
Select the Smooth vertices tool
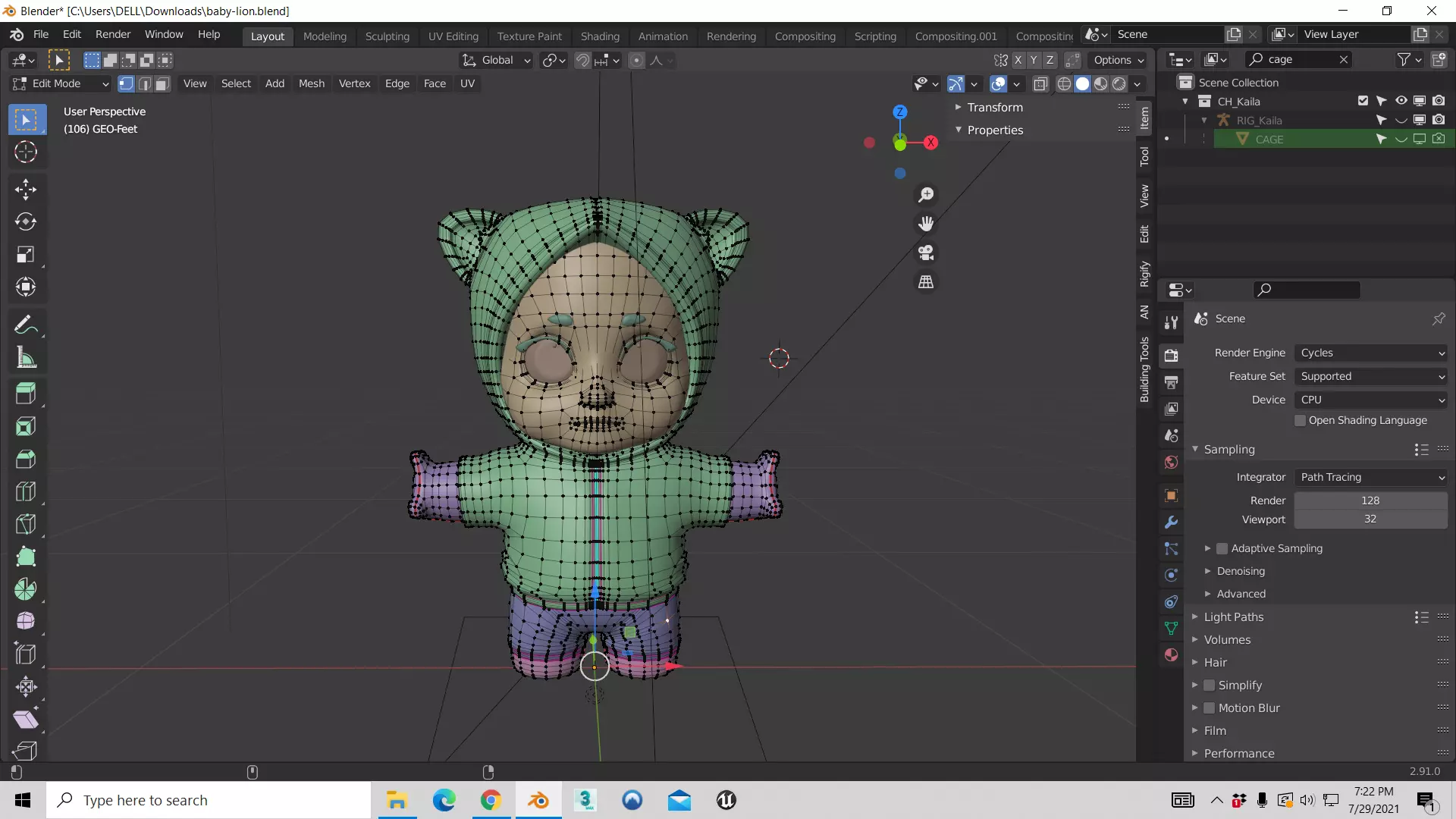point(26,621)
